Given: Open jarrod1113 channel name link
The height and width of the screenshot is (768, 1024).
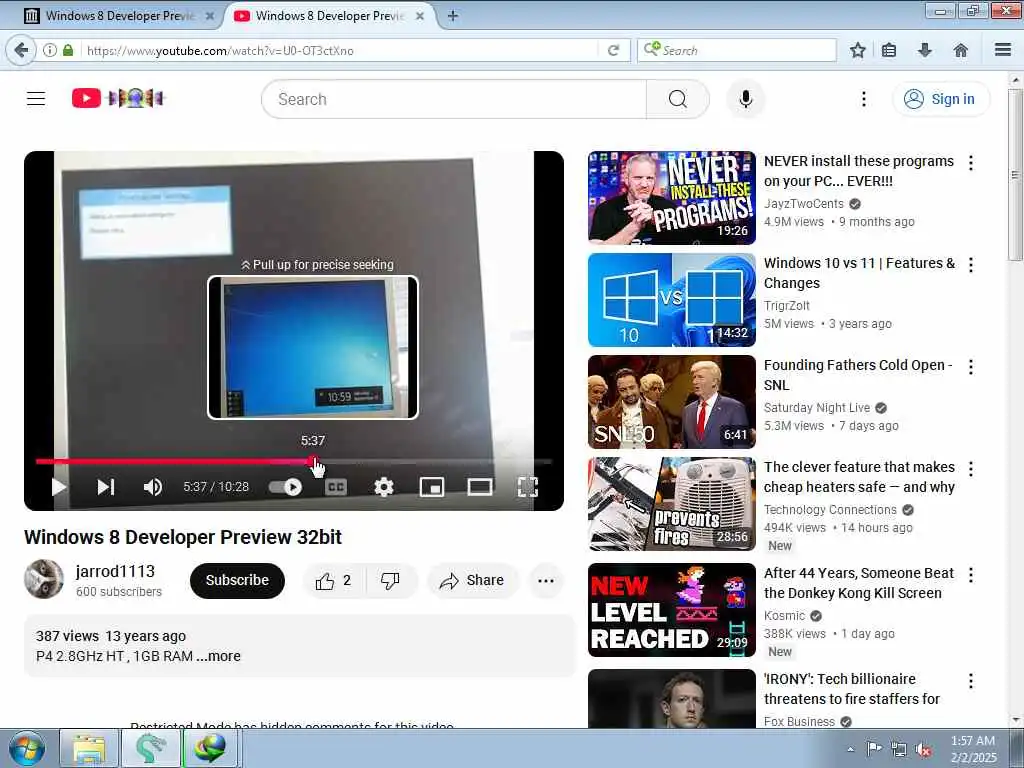Looking at the screenshot, I should pos(115,571).
